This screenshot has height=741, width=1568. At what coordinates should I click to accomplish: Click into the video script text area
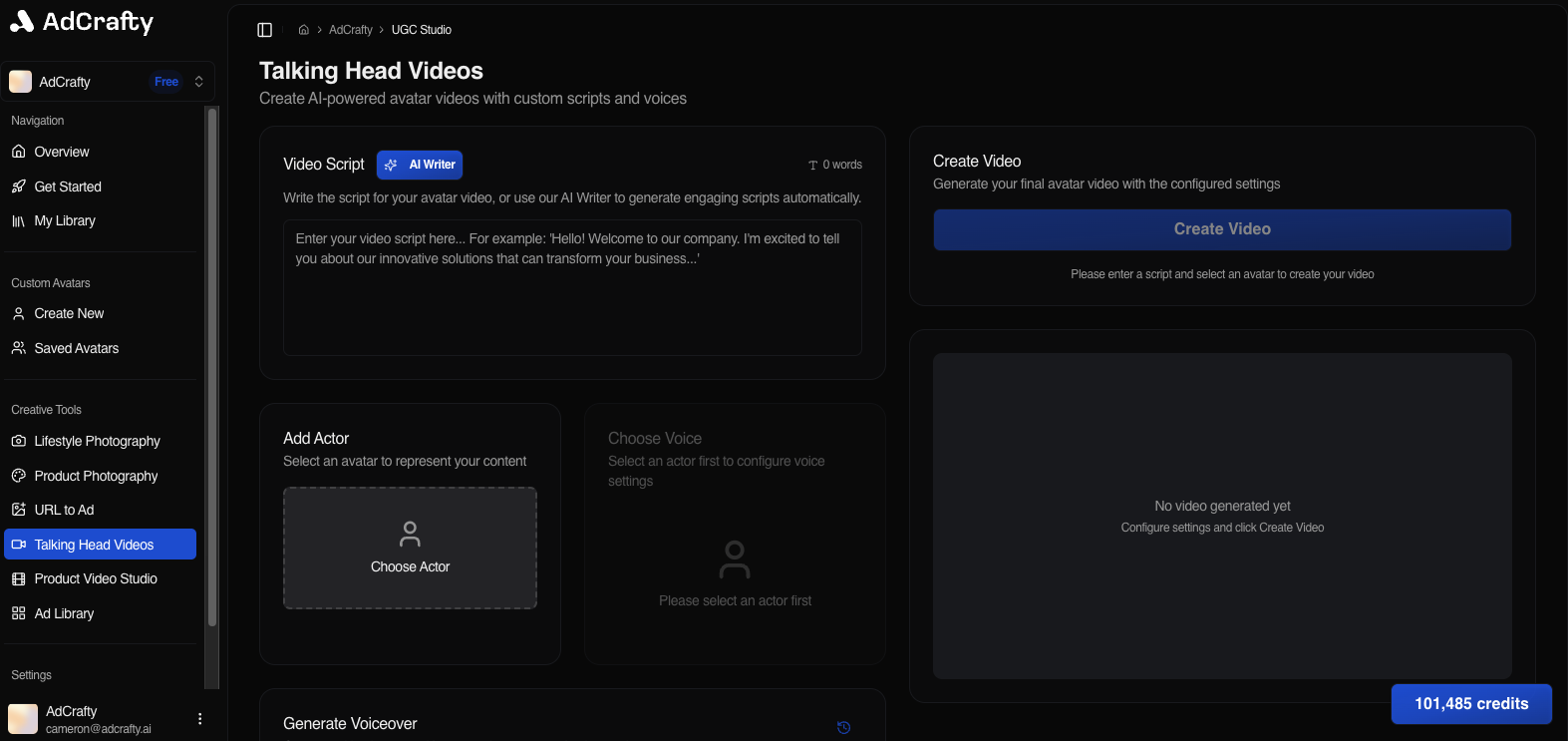[572, 287]
